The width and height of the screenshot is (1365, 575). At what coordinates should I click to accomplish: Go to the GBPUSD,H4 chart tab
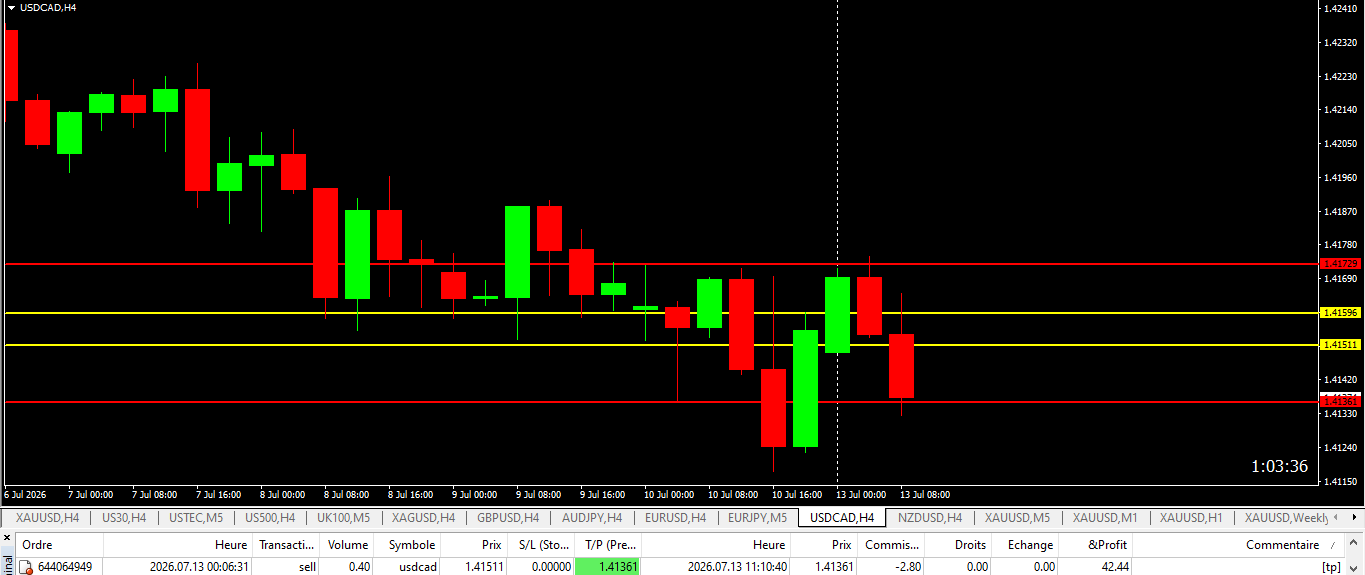pos(508,517)
